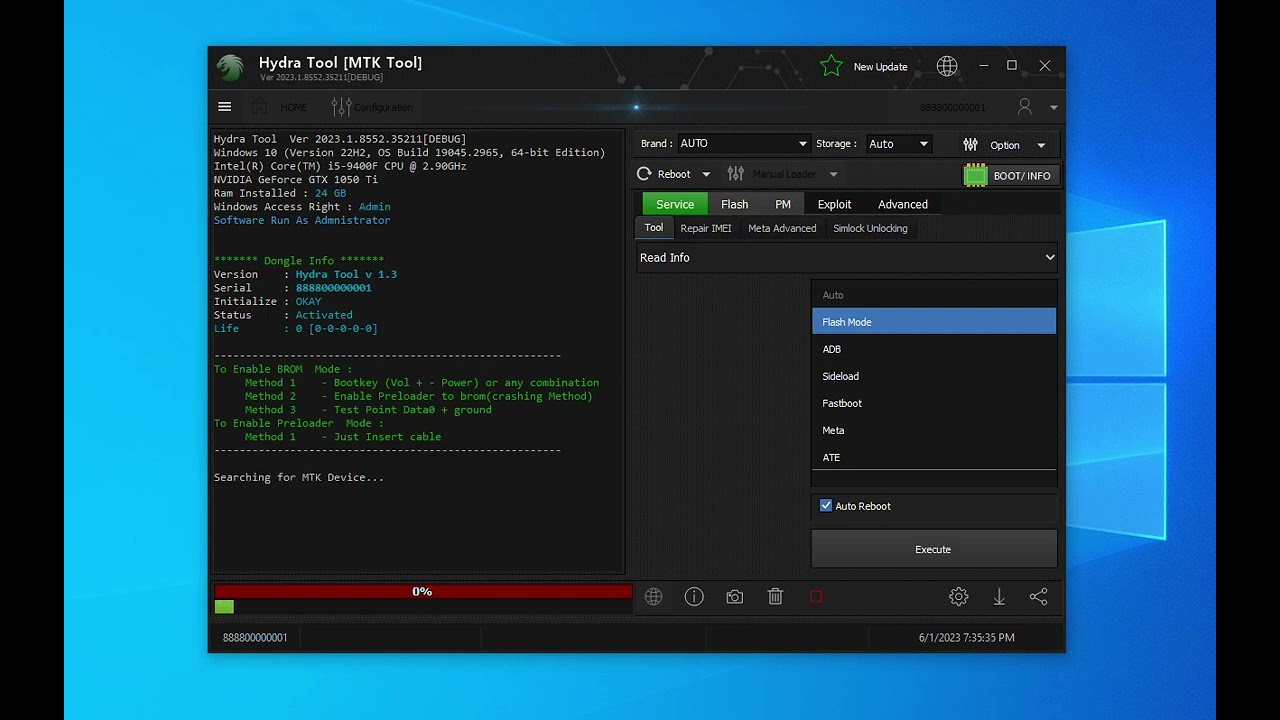This screenshot has width=1280, height=720.
Task: Click the red 0% progress bar
Action: (423, 592)
